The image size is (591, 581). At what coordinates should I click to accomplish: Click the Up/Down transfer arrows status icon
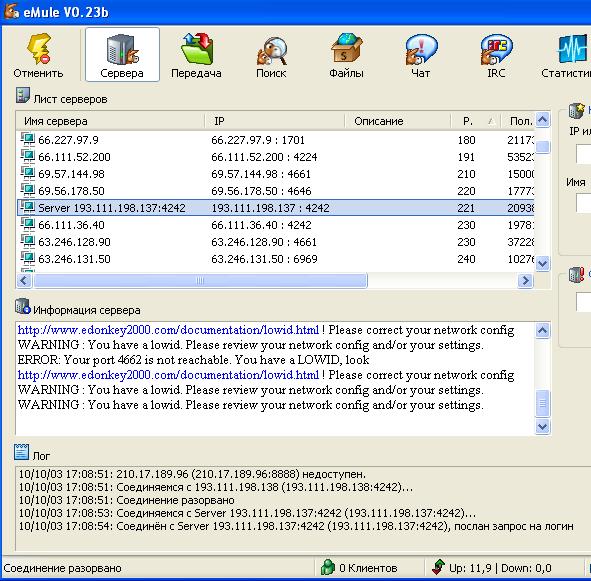438,567
